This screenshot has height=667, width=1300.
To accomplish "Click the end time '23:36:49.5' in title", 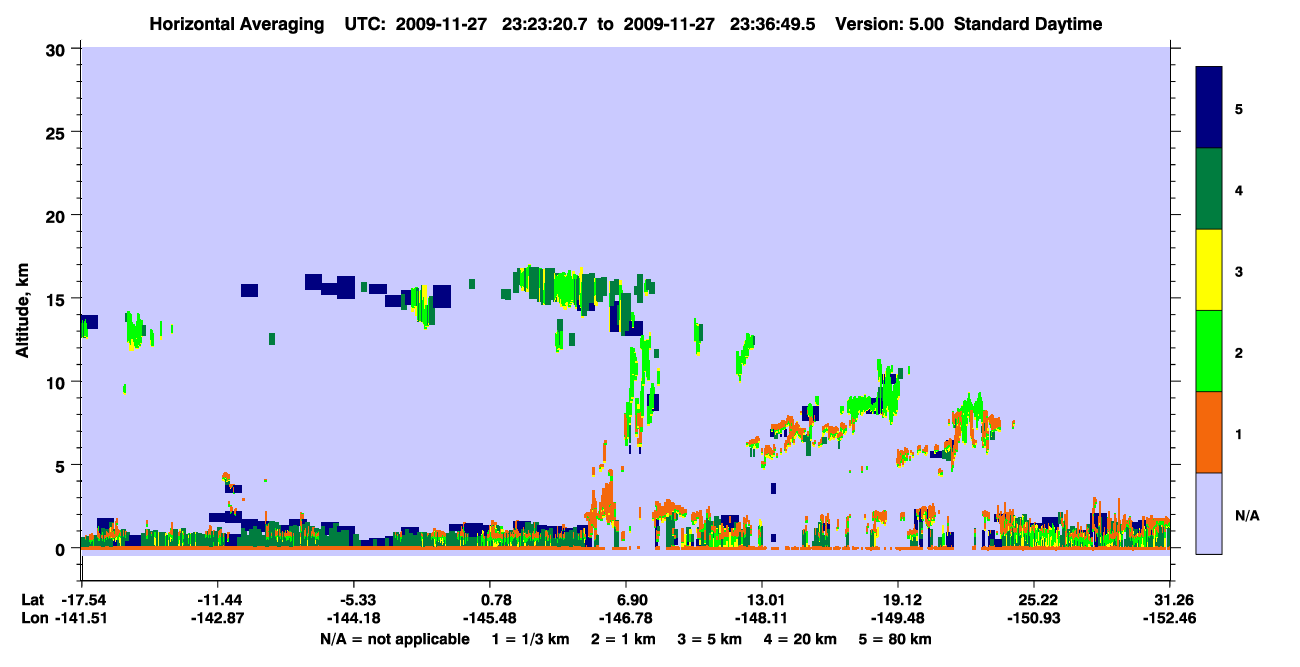I will click(774, 24).
